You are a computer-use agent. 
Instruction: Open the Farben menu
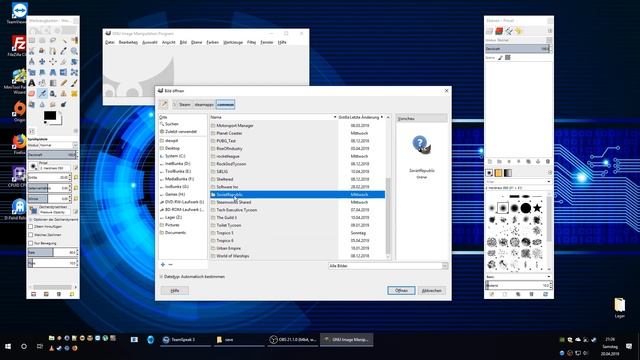(212, 42)
